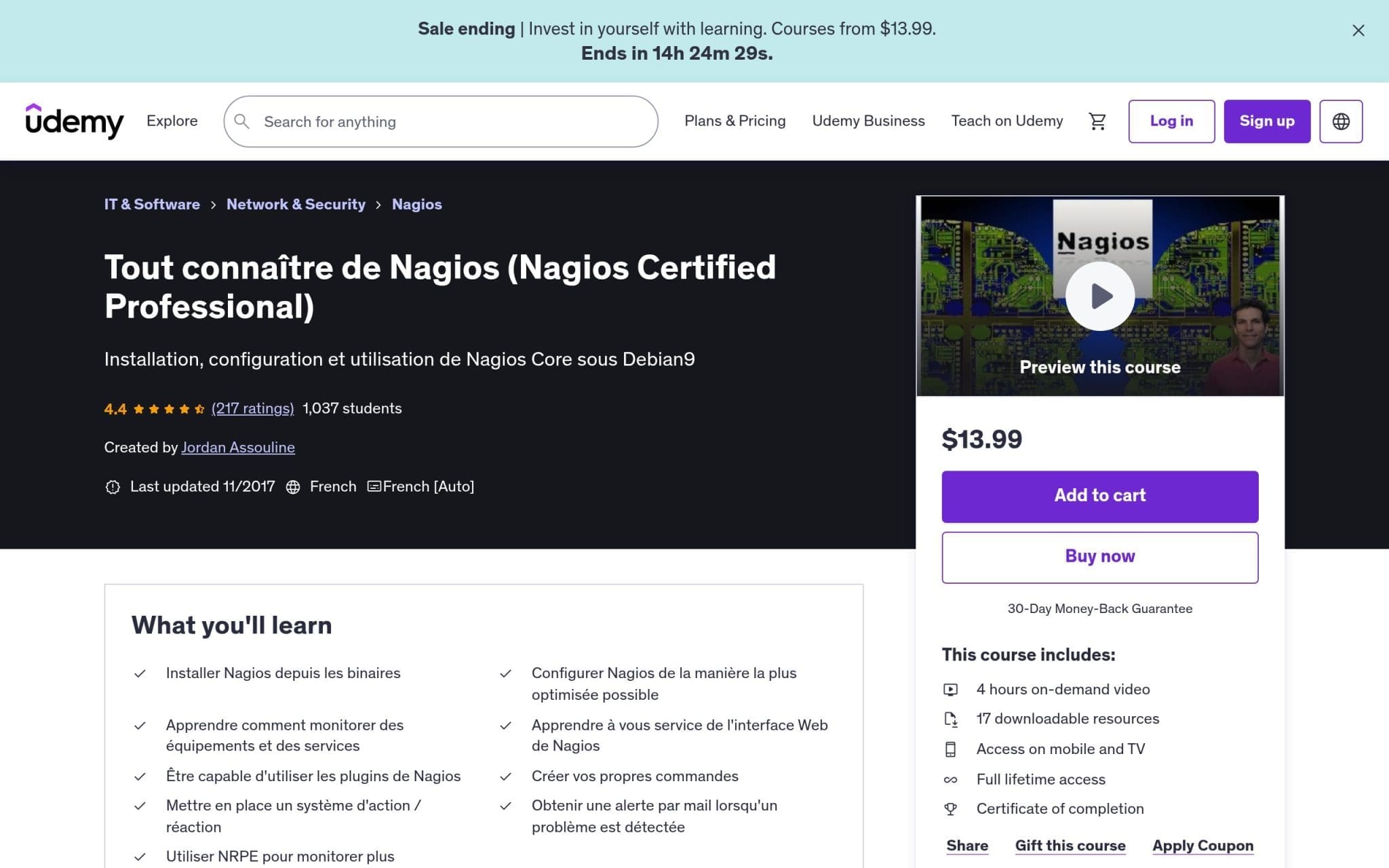Open Plans & Pricing
This screenshot has width=1389, height=868.
point(735,121)
